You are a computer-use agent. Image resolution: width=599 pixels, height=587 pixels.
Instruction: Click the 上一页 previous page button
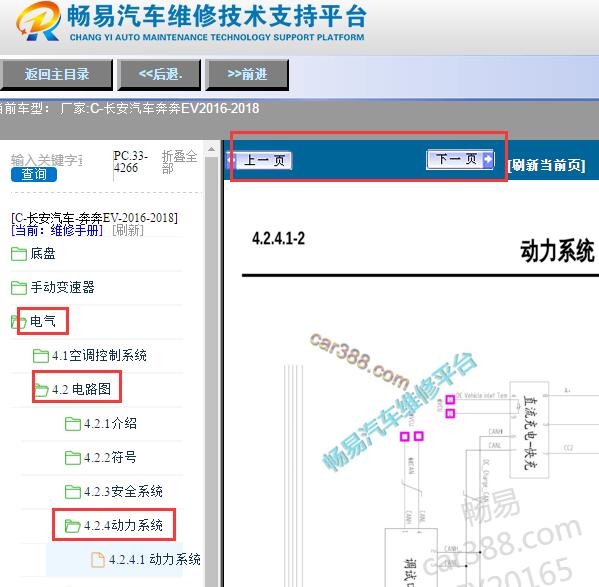(x=260, y=160)
